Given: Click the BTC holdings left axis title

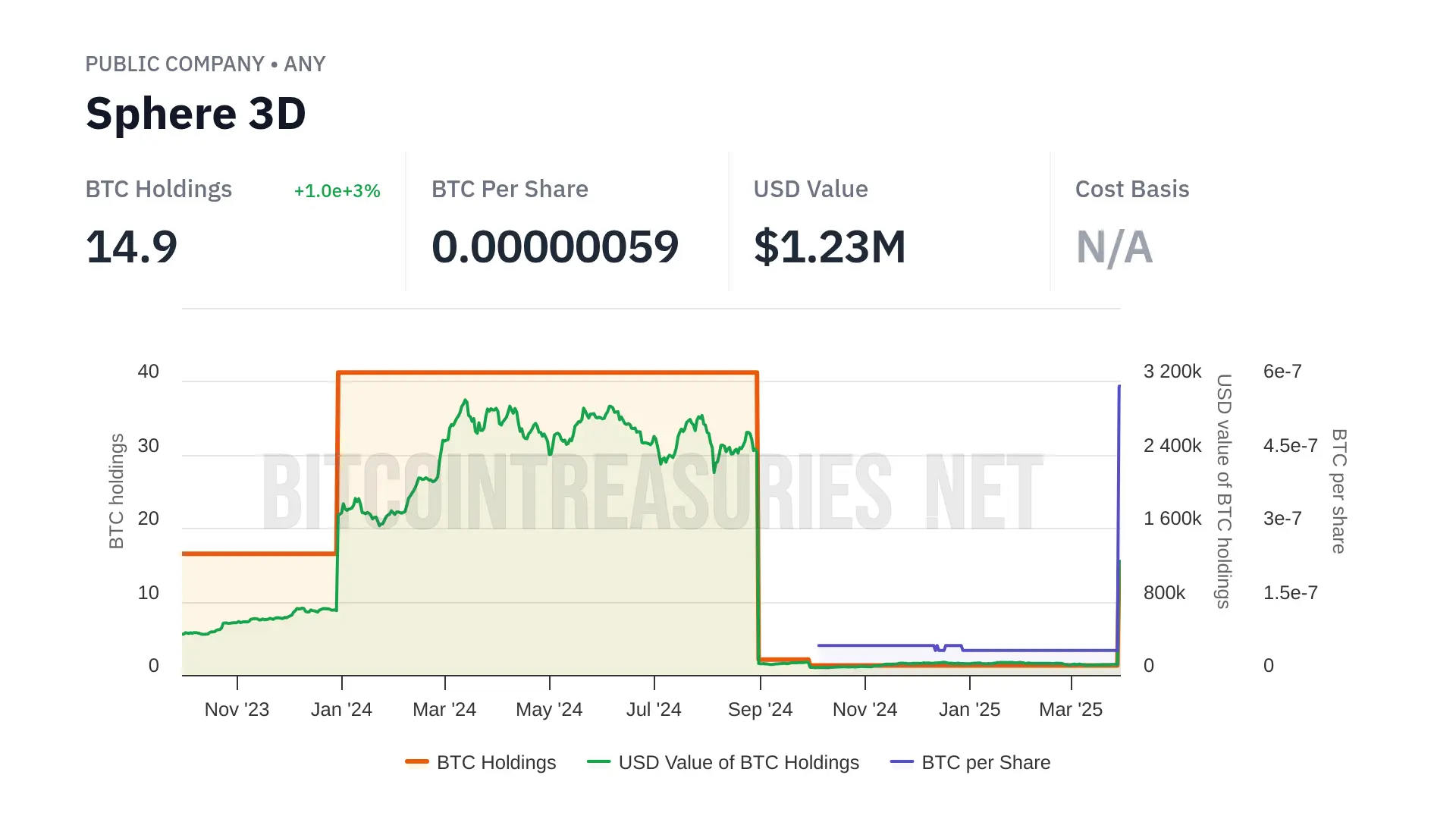Looking at the screenshot, I should [x=116, y=491].
